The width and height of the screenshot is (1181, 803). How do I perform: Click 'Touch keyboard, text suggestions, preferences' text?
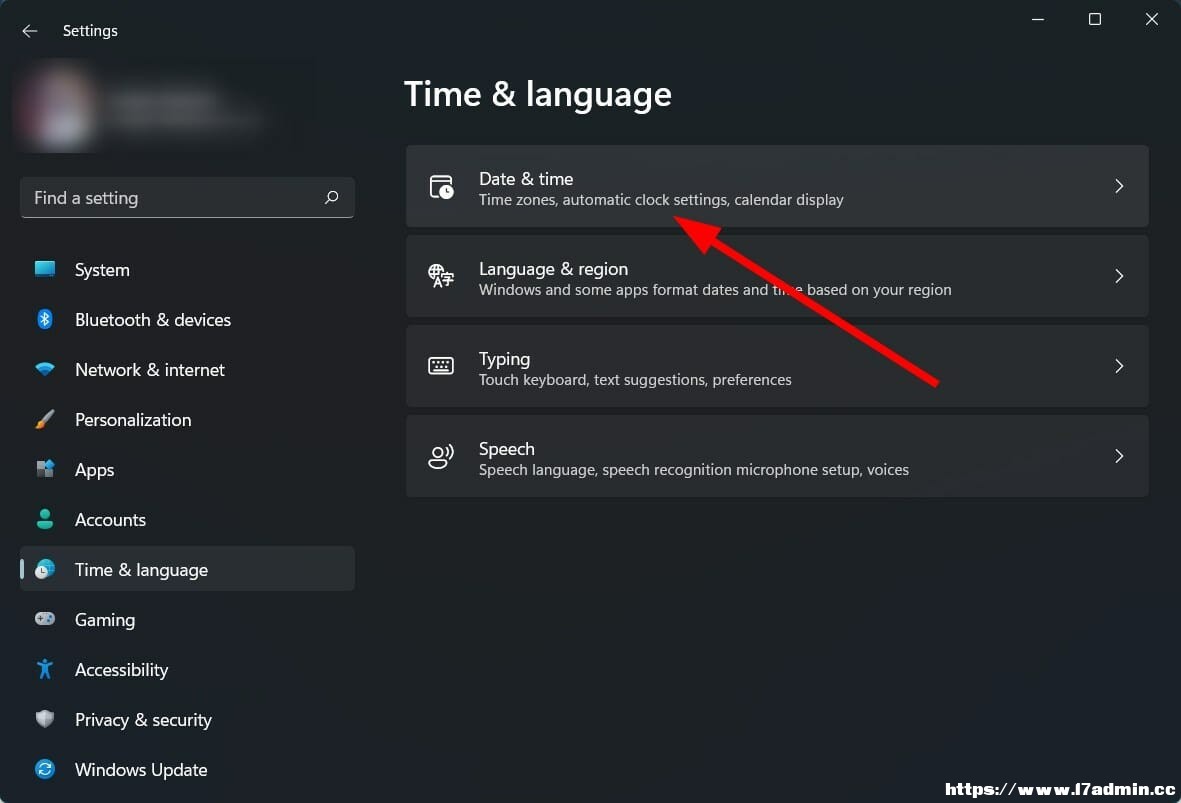[635, 380]
